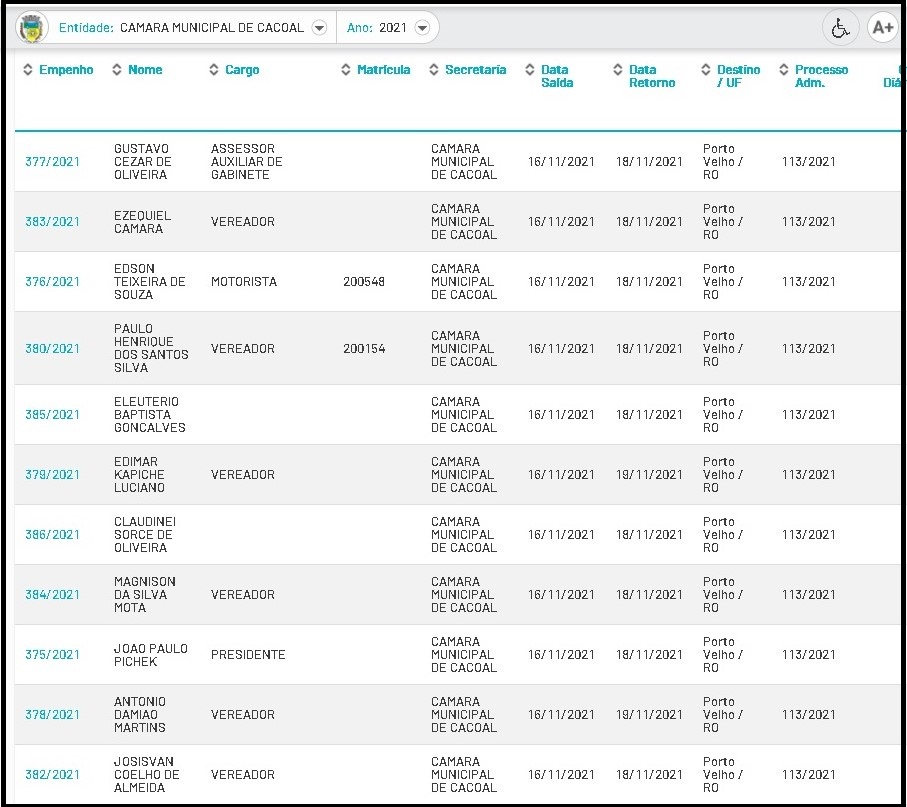Sort by Data Saída column

[x=555, y=76]
